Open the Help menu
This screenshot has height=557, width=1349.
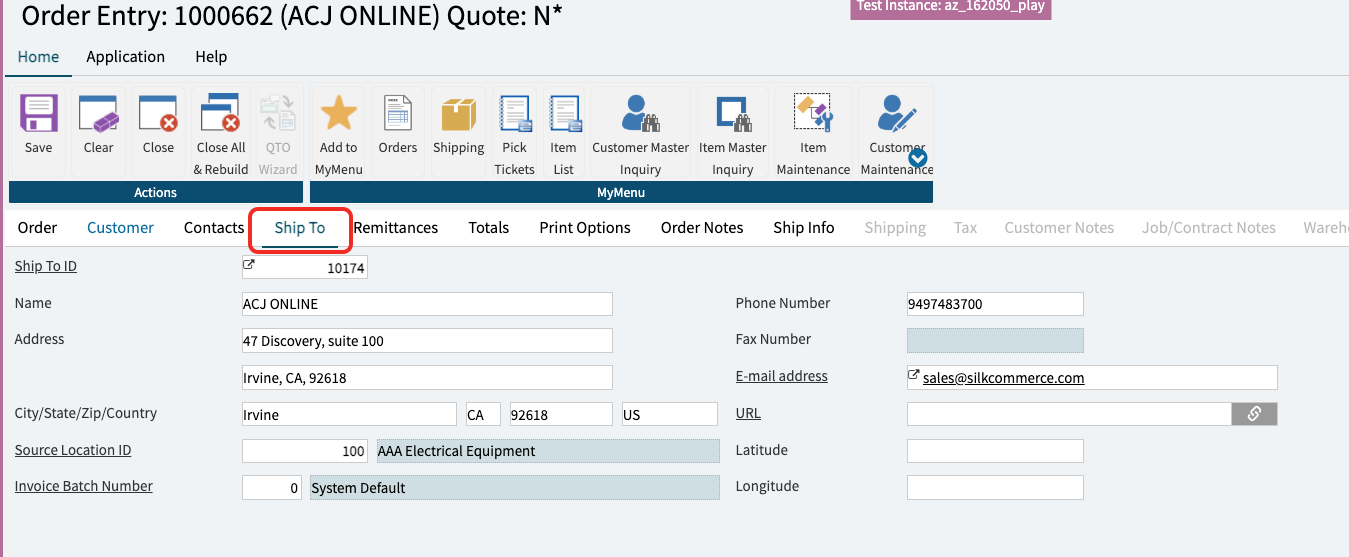[211, 57]
